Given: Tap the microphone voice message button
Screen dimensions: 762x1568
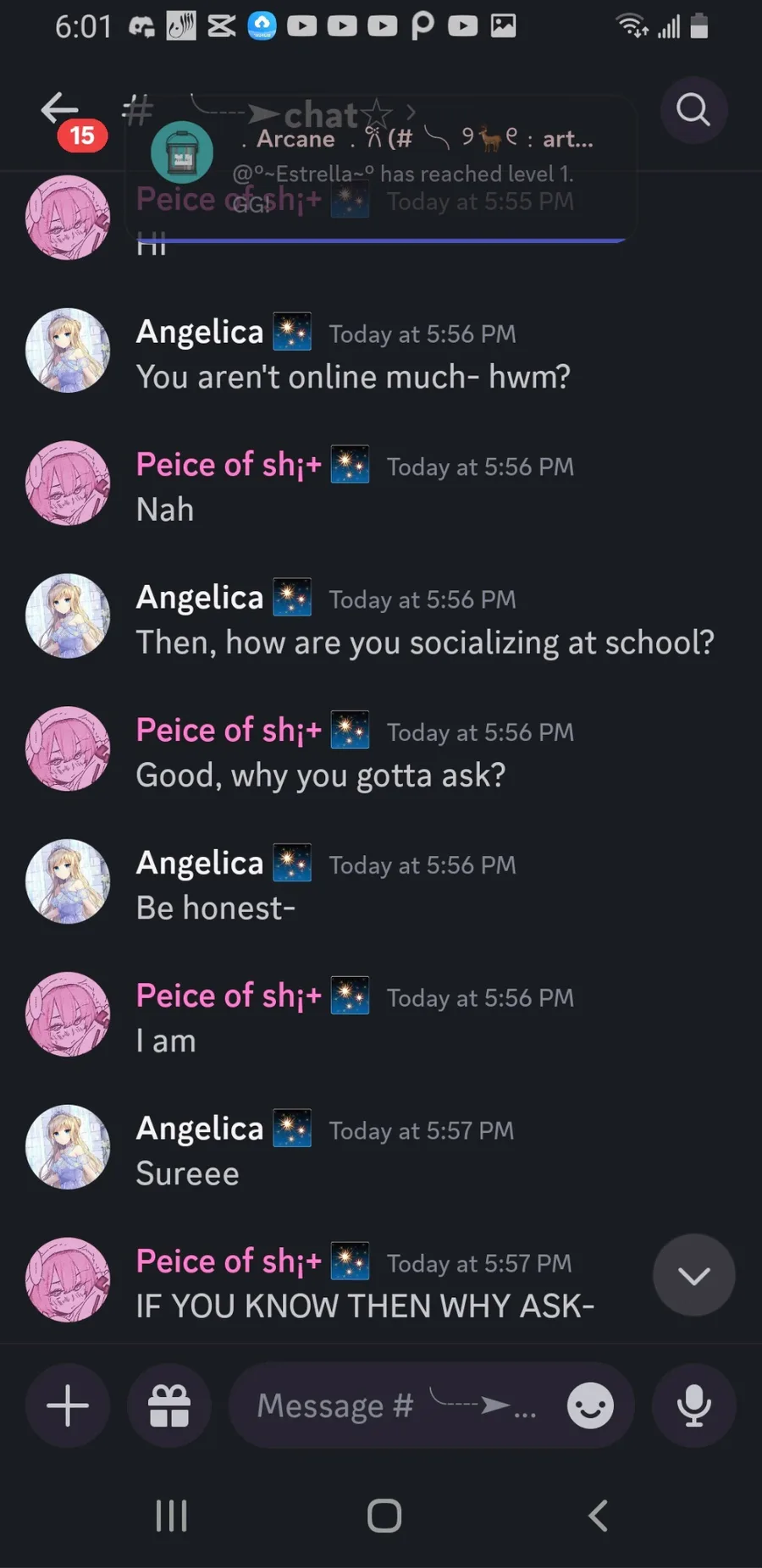Looking at the screenshot, I should tap(693, 1405).
